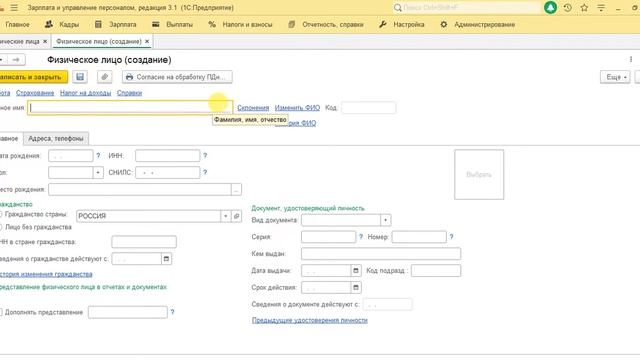640x360 pixels.
Task: Click Согласие на обработку ПДн button
Action: (177, 77)
